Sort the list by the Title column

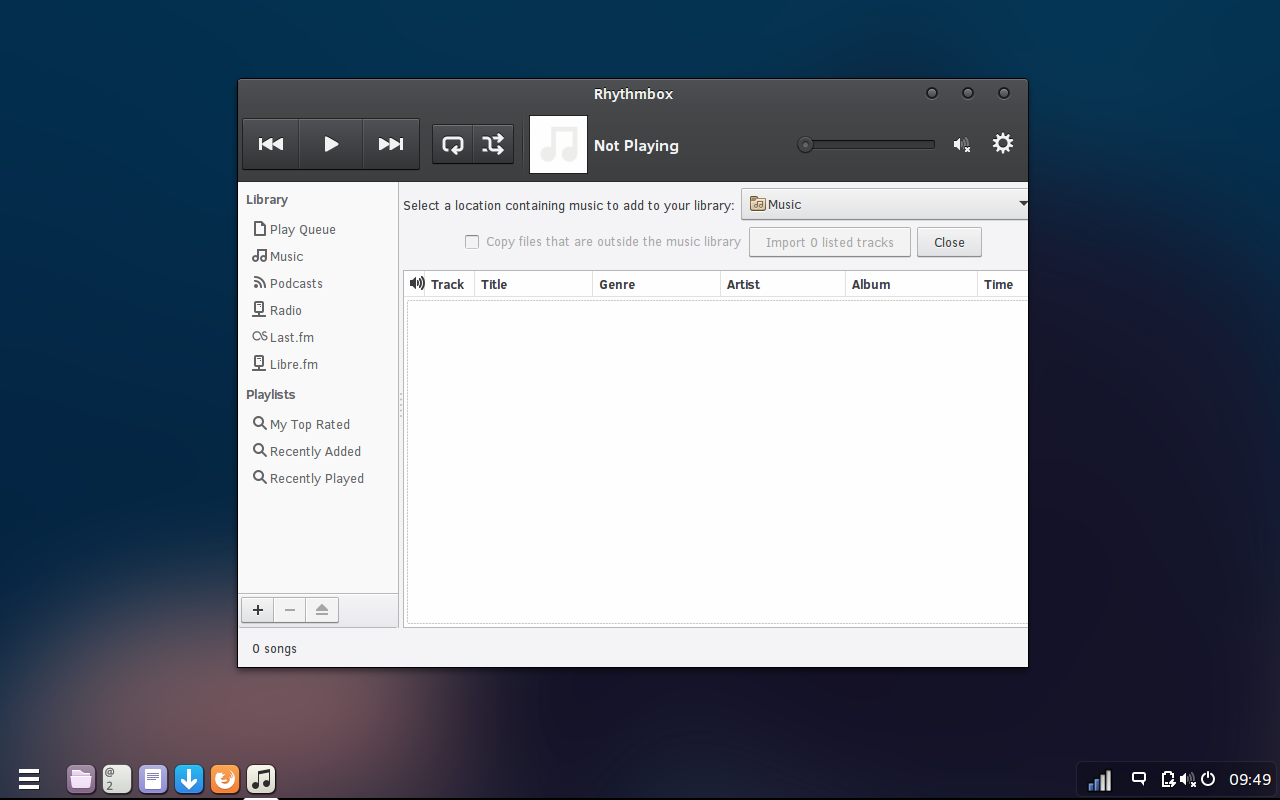[x=534, y=284]
